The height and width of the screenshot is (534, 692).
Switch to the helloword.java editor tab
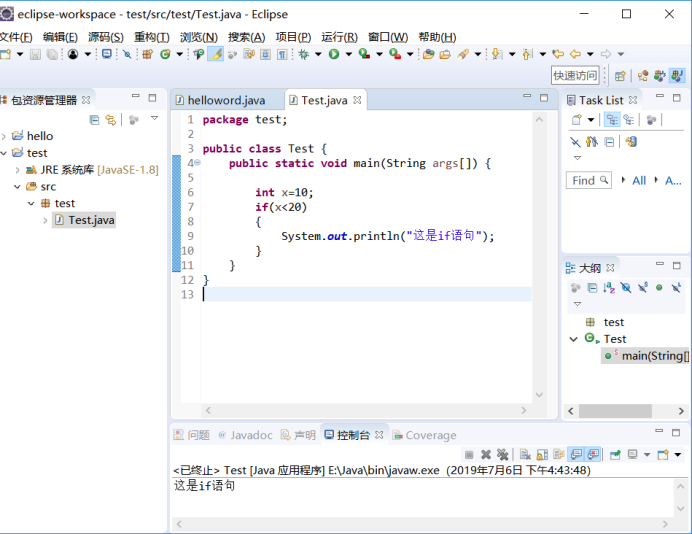point(226,100)
